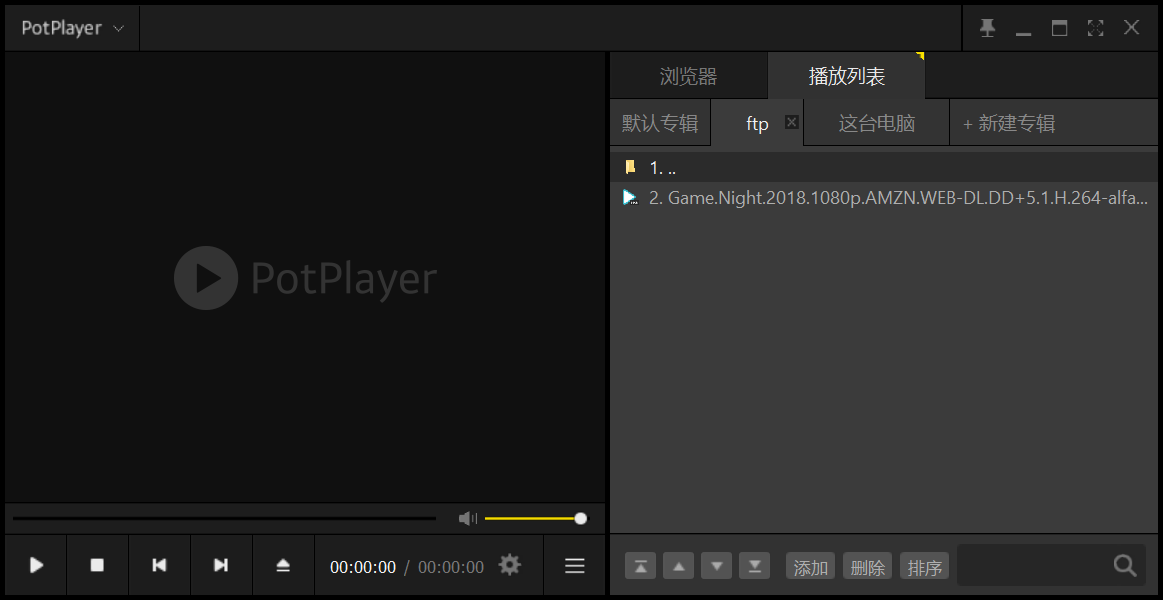This screenshot has height=600, width=1163.
Task: Pin the window always on top
Action: pos(987,28)
